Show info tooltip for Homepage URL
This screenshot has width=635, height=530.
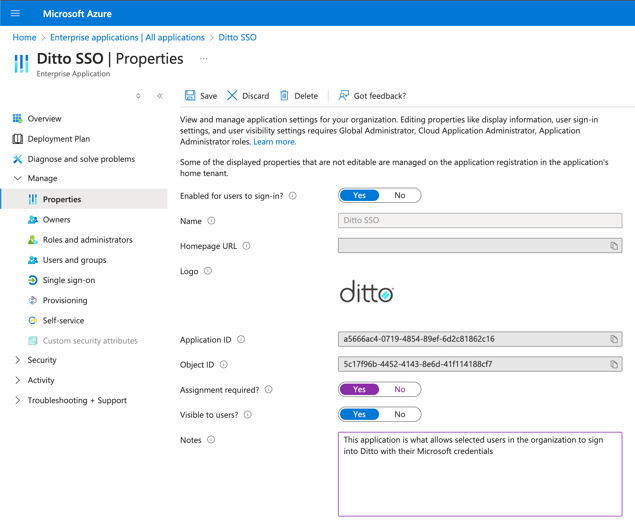[246, 246]
